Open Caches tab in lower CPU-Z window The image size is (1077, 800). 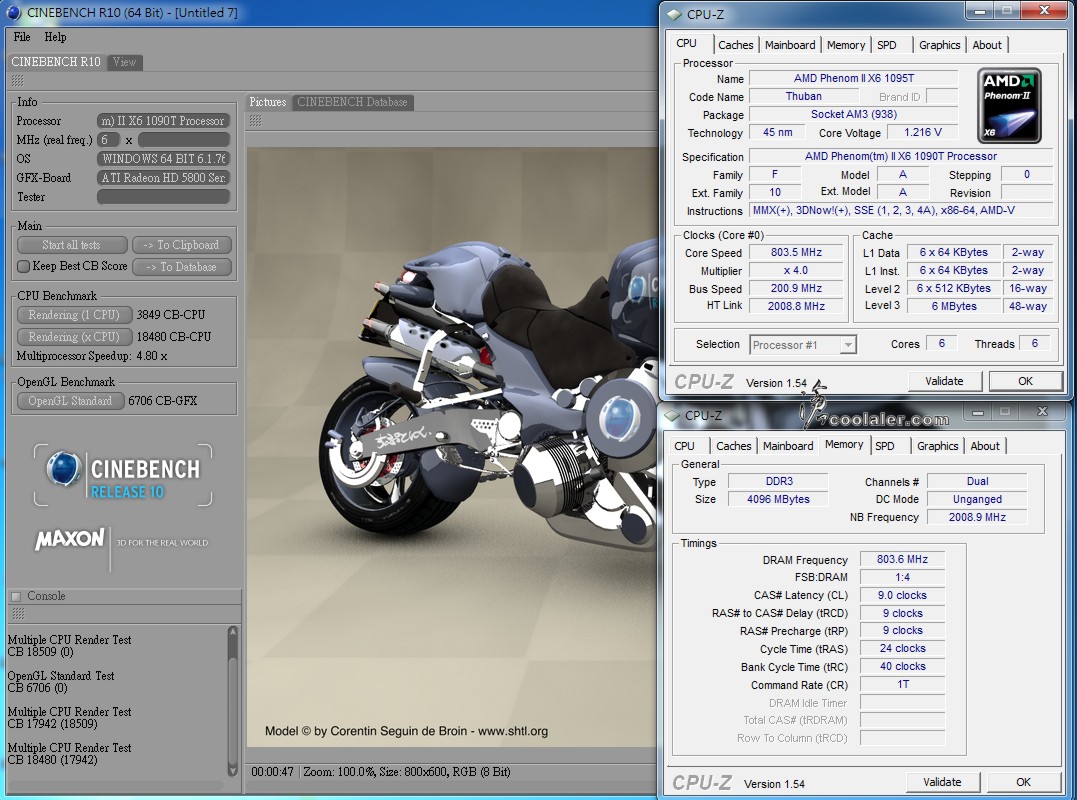734,446
